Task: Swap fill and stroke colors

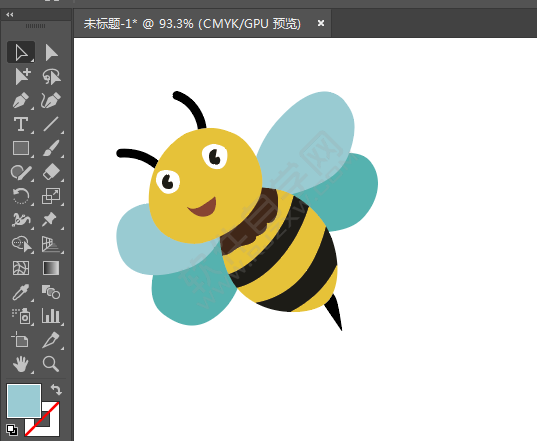Action: click(x=56, y=390)
